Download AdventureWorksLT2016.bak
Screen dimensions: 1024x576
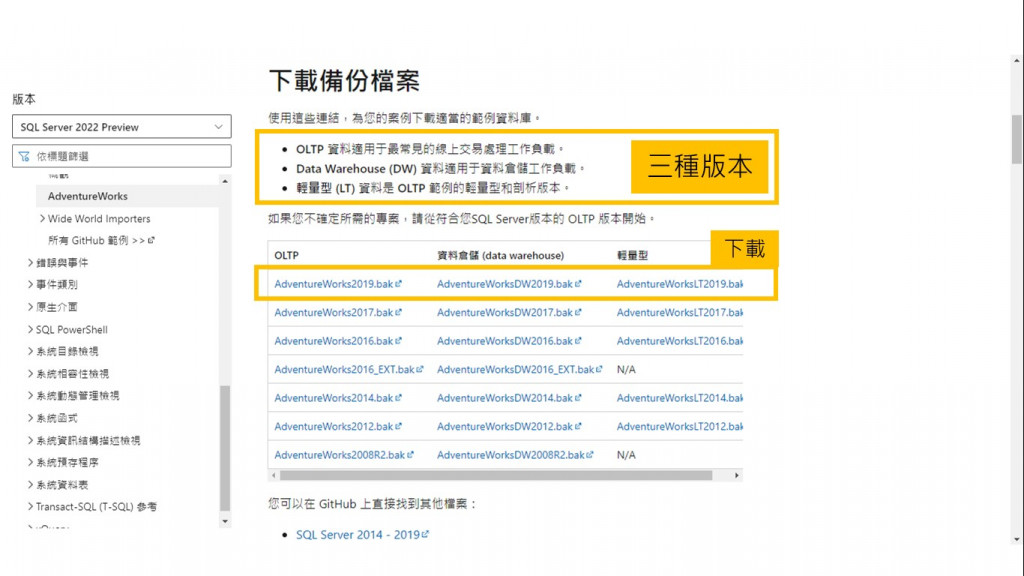tap(679, 340)
